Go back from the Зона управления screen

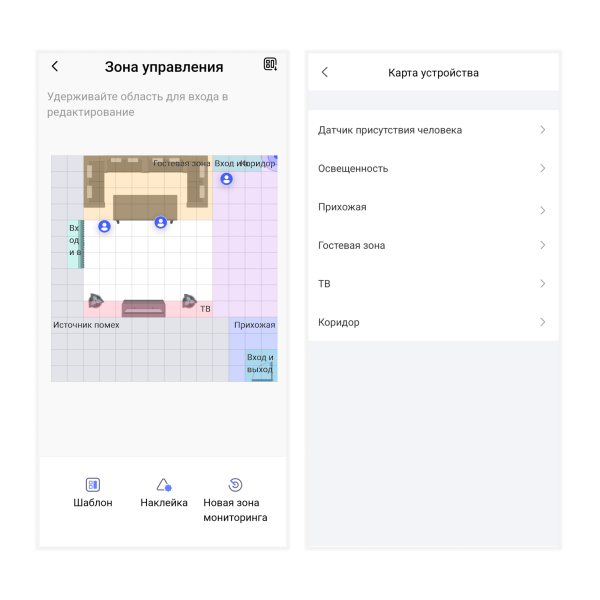point(55,66)
